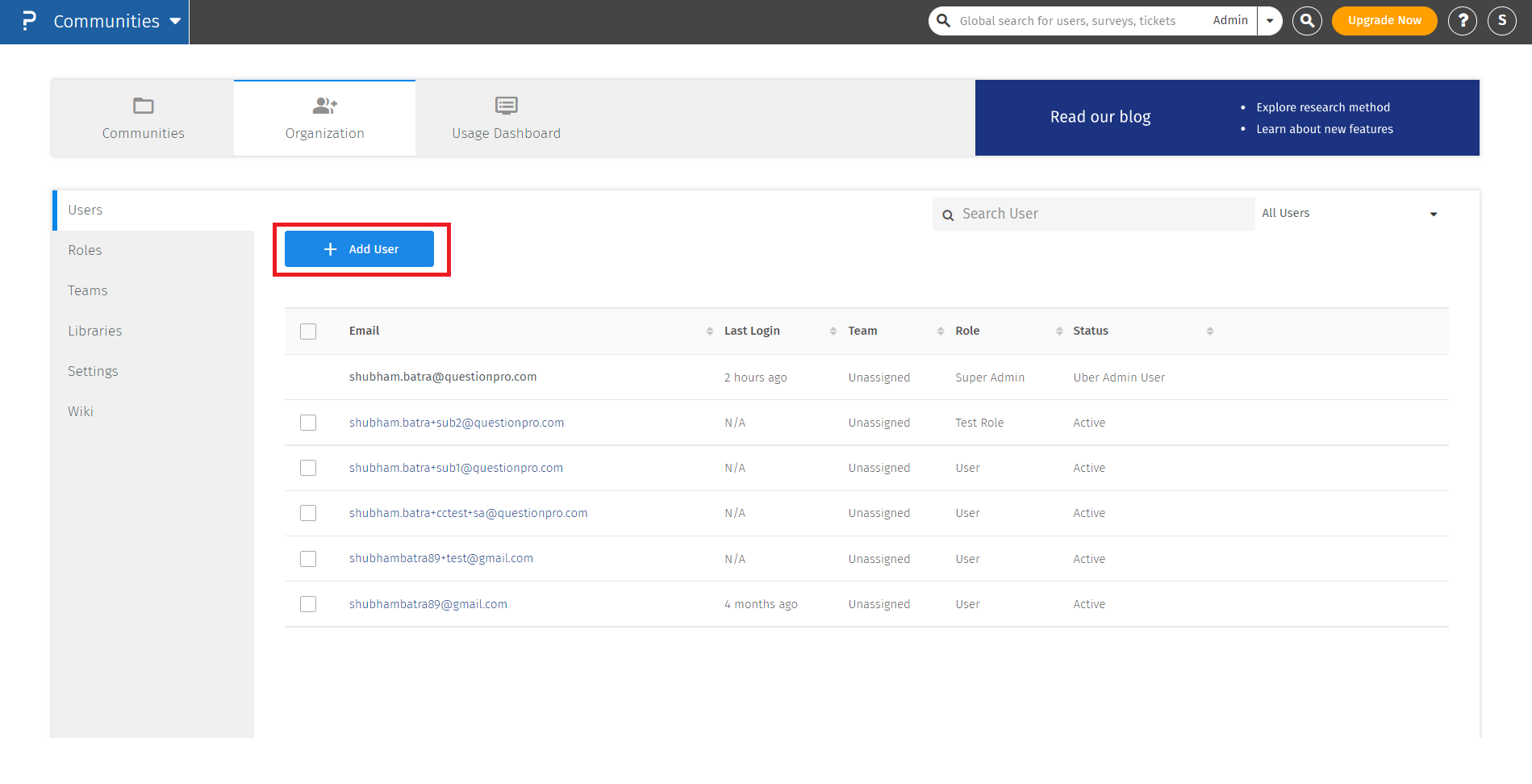
Task: Click into the Search User field
Action: 1101,214
